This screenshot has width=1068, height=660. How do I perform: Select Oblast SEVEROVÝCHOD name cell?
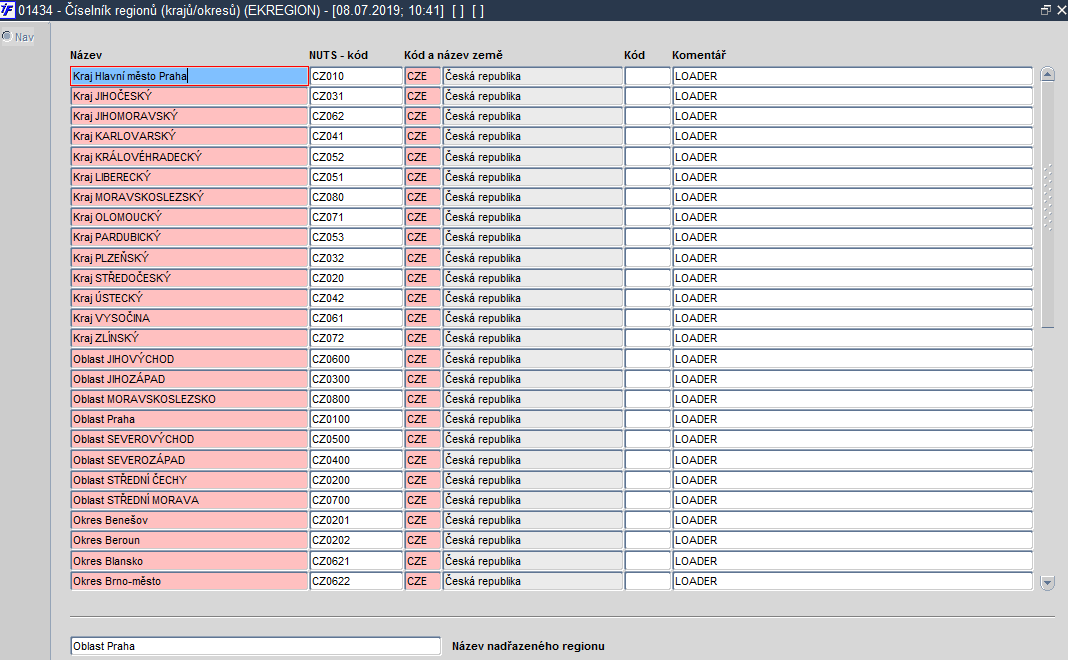pos(189,439)
